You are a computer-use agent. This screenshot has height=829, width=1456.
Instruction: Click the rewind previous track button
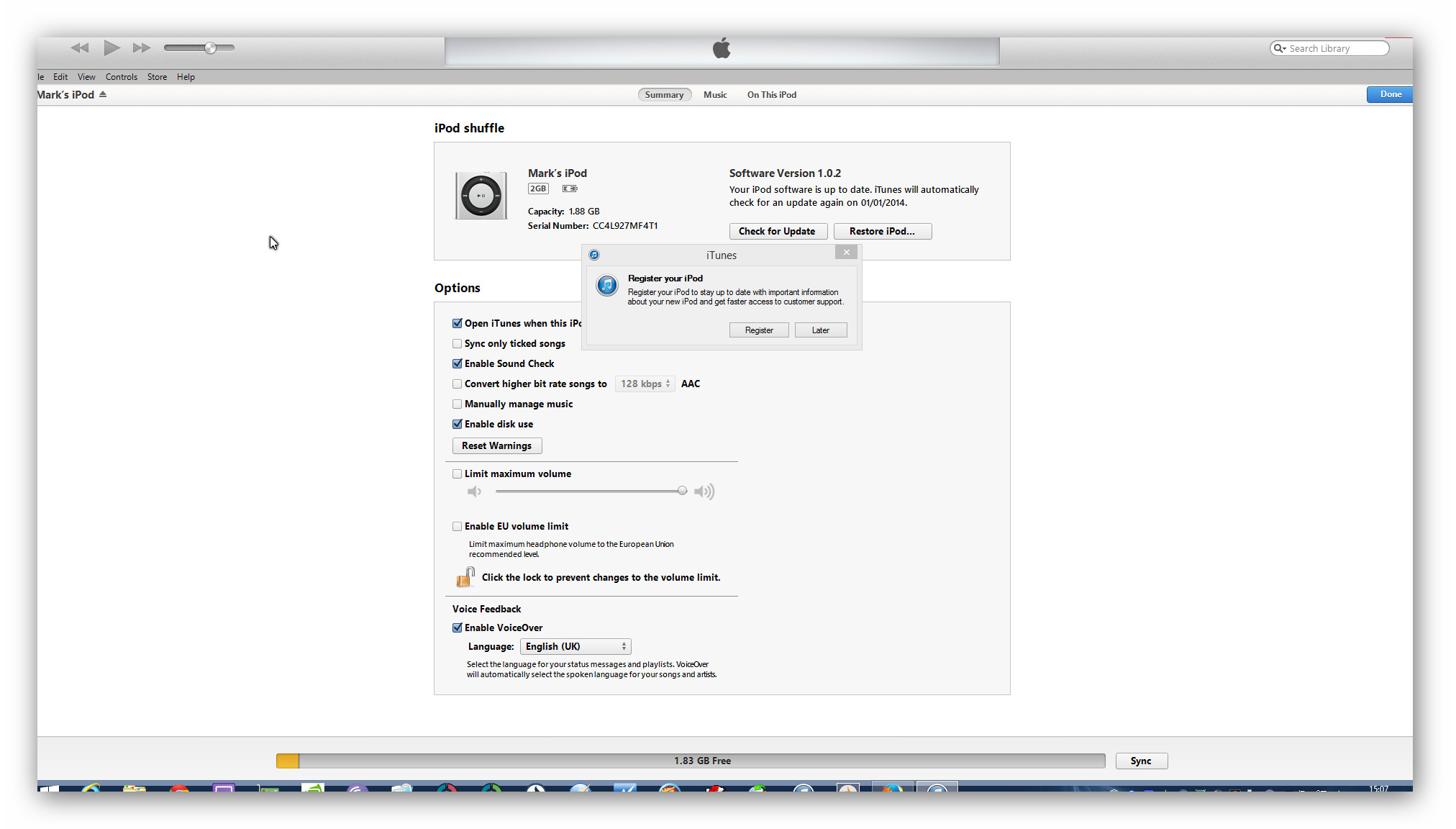click(x=79, y=48)
